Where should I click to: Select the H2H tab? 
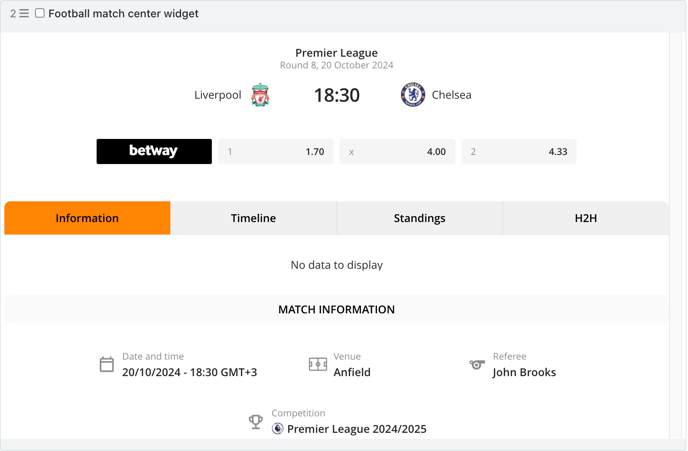click(x=586, y=218)
